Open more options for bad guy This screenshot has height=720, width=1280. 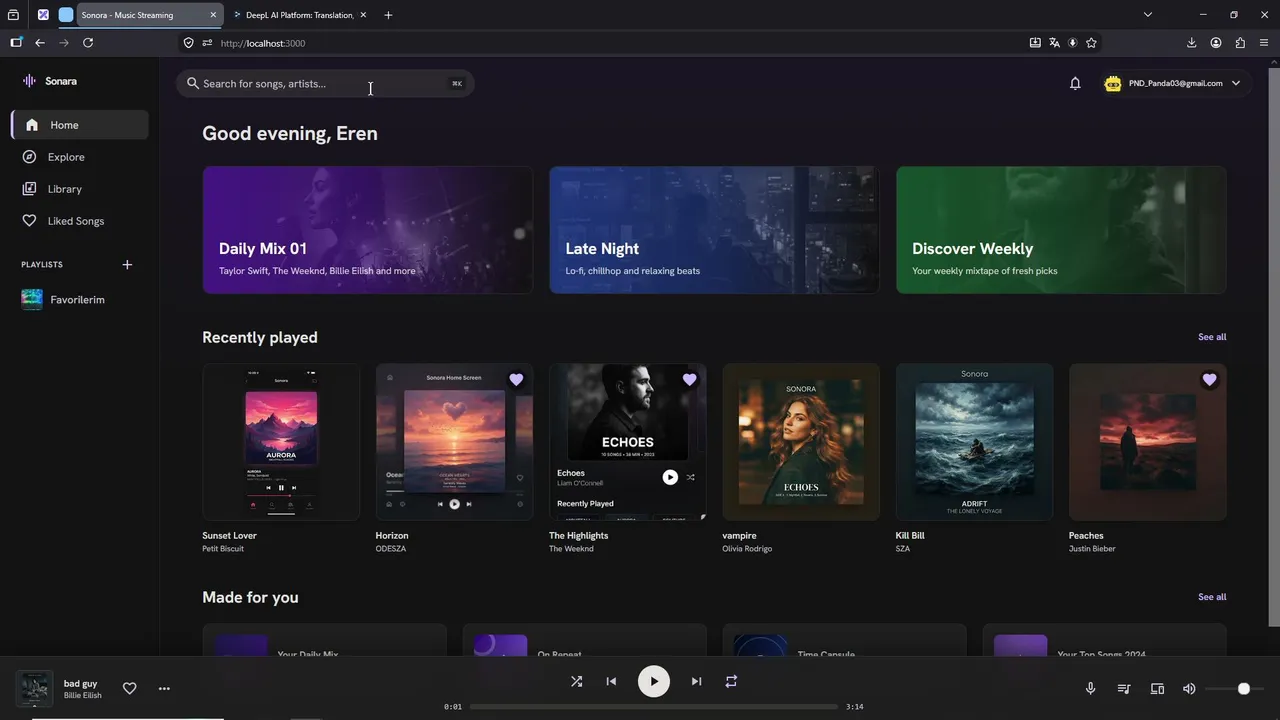[164, 688]
